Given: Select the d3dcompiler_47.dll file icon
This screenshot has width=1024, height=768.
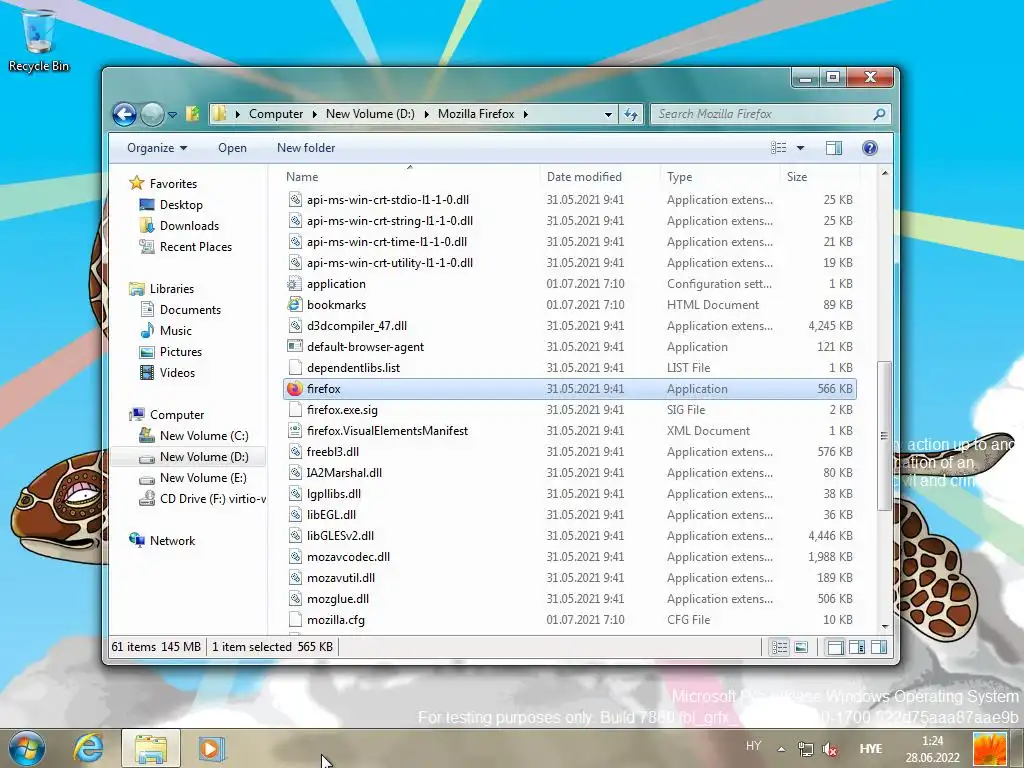Looking at the screenshot, I should tap(295, 326).
